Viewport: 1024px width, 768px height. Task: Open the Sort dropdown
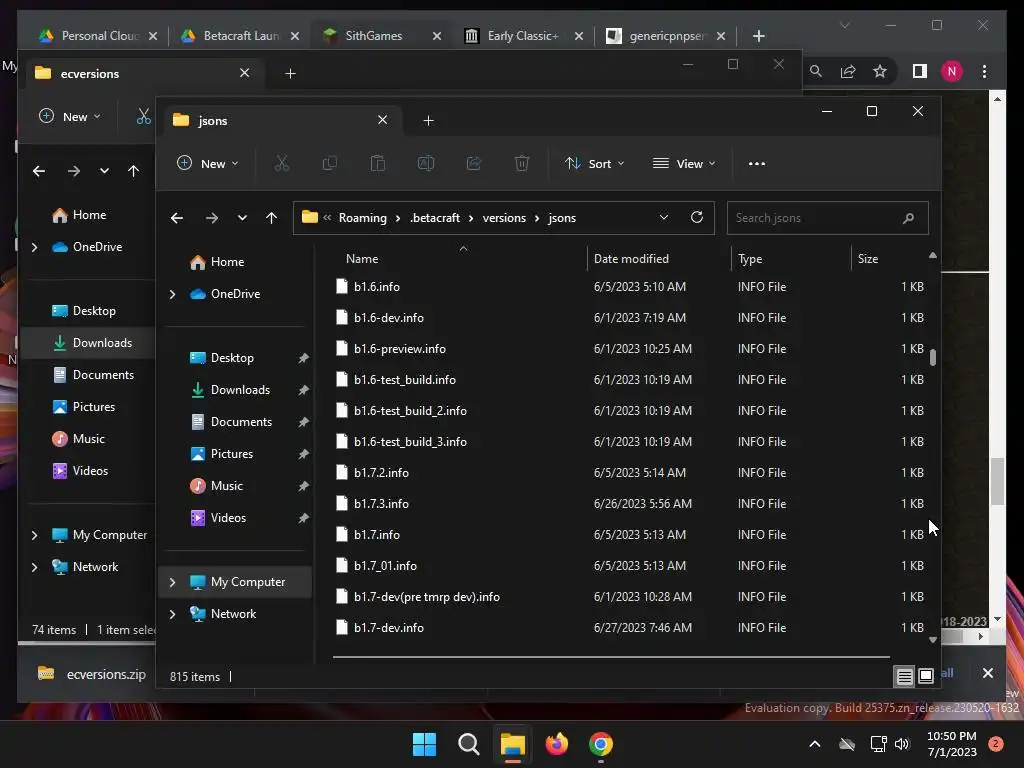[x=595, y=163]
